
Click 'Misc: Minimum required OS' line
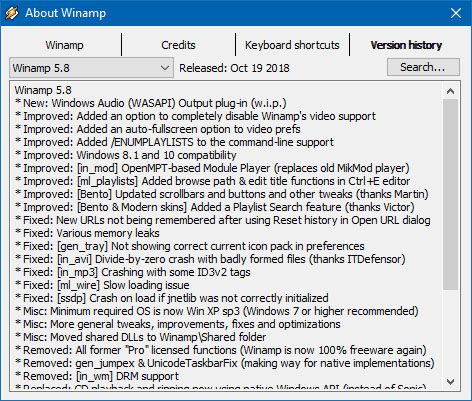(x=217, y=311)
